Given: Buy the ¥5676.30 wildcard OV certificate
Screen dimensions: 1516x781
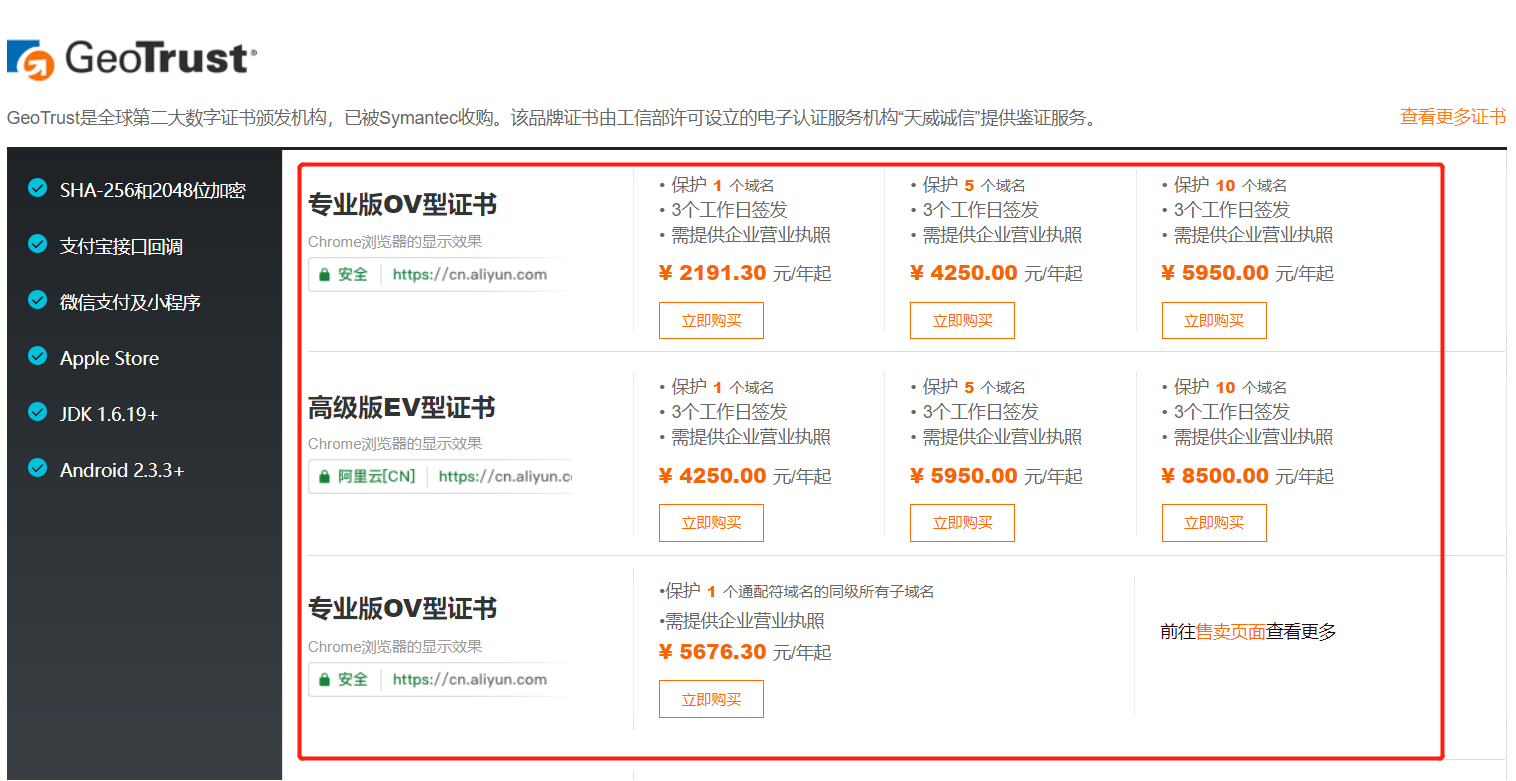Looking at the screenshot, I should pos(711,699).
